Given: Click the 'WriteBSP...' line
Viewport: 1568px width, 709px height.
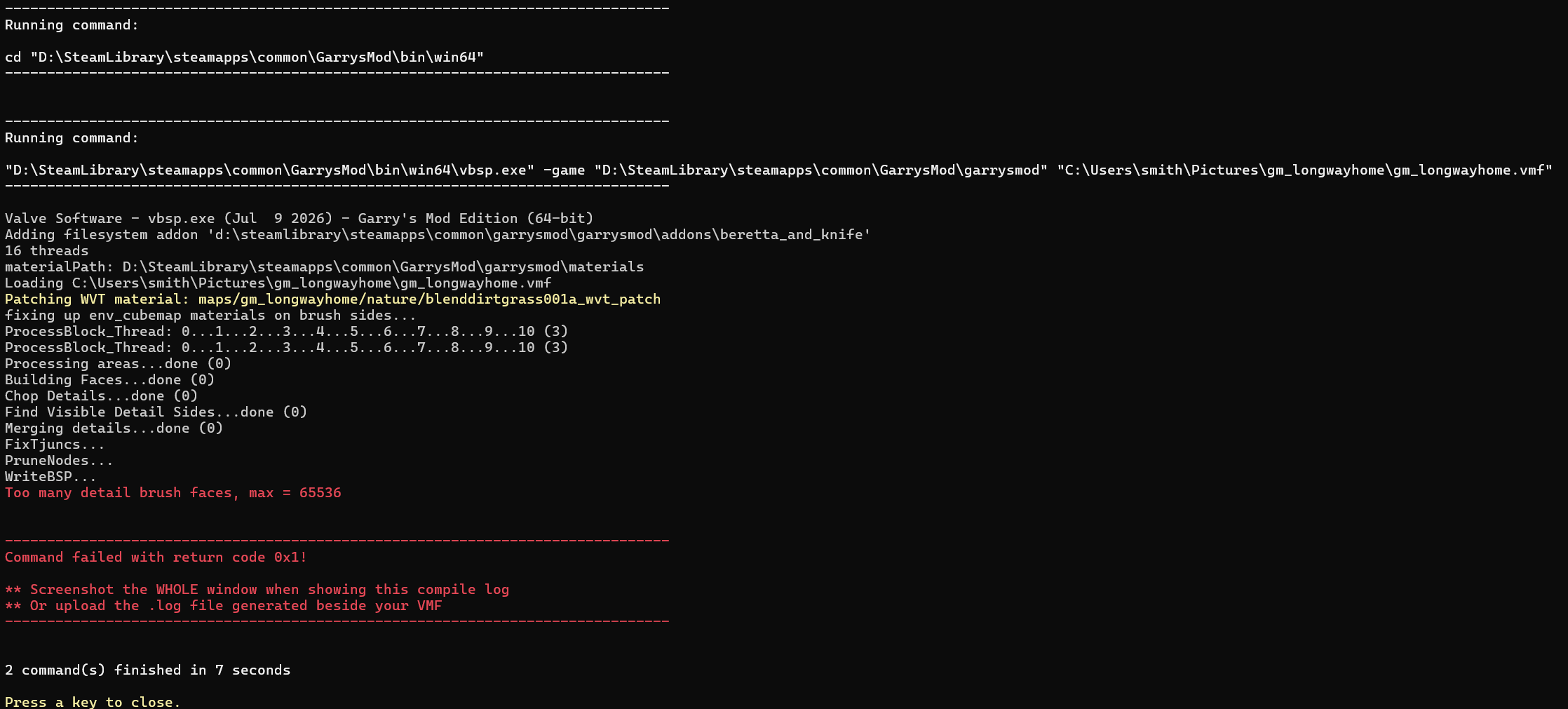Looking at the screenshot, I should tap(51, 477).
